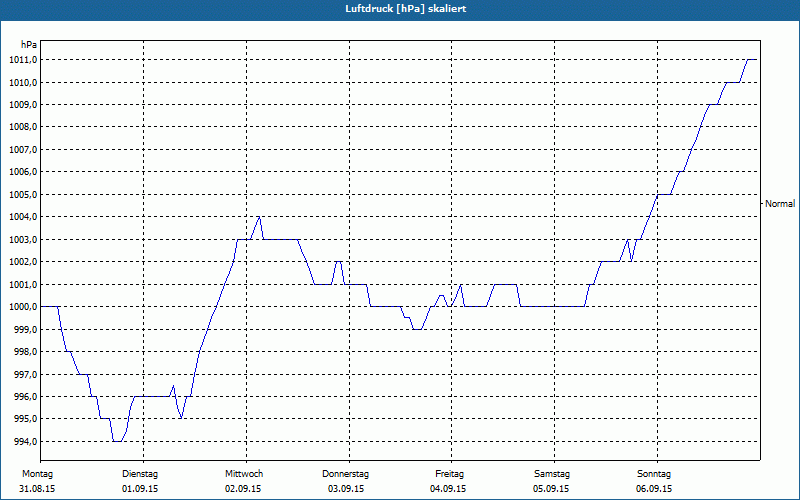Select the 'hPa' unit label

[x=29, y=45]
